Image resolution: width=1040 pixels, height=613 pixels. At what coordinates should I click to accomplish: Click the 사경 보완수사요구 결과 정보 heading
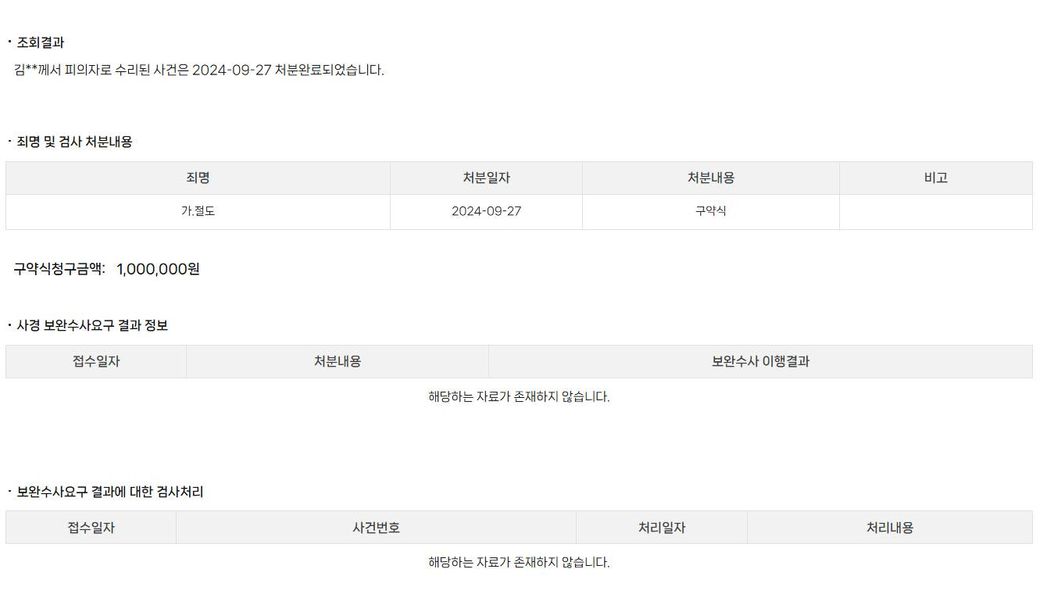click(x=92, y=326)
